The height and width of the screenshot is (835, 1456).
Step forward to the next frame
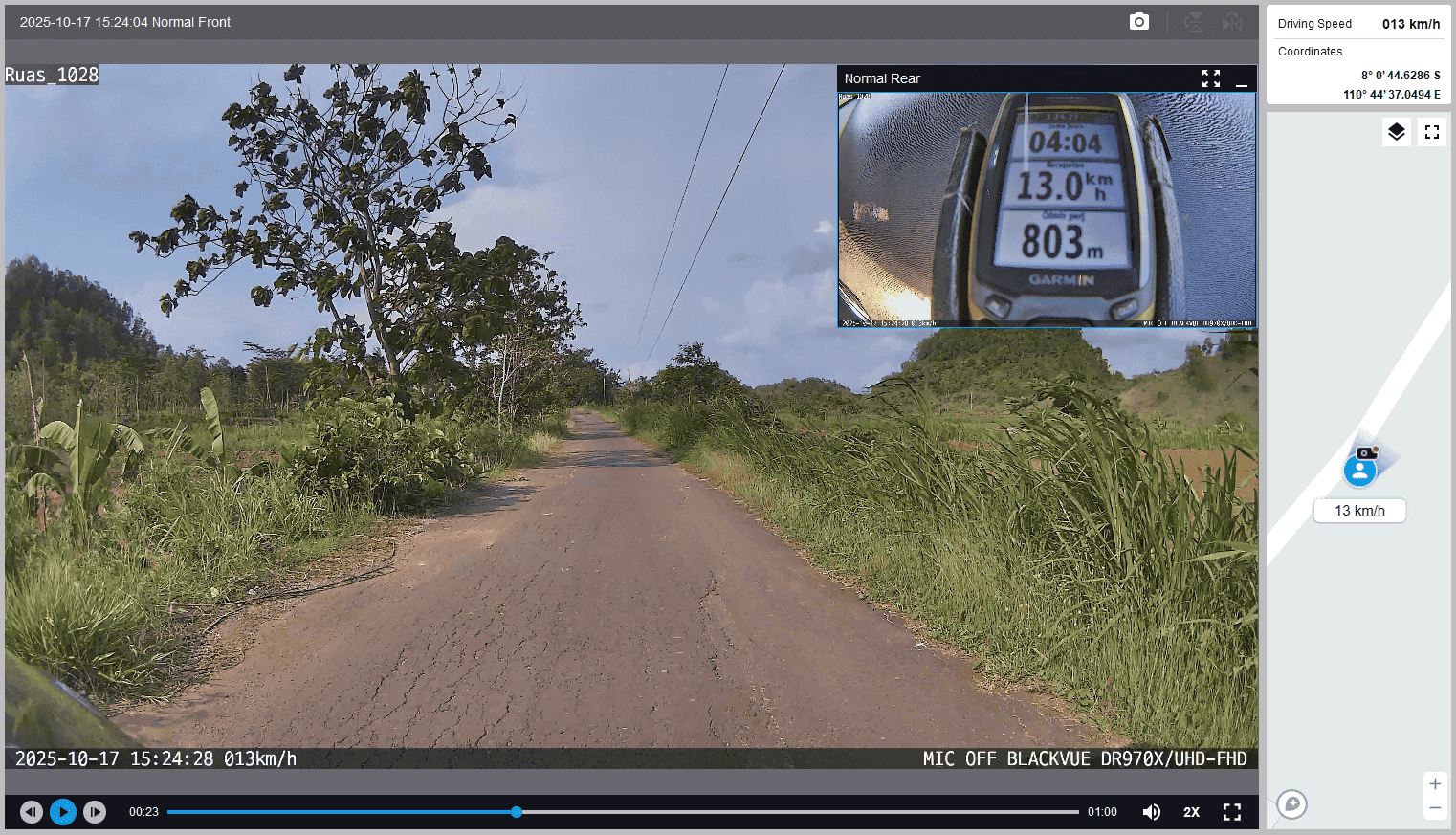[x=95, y=812]
